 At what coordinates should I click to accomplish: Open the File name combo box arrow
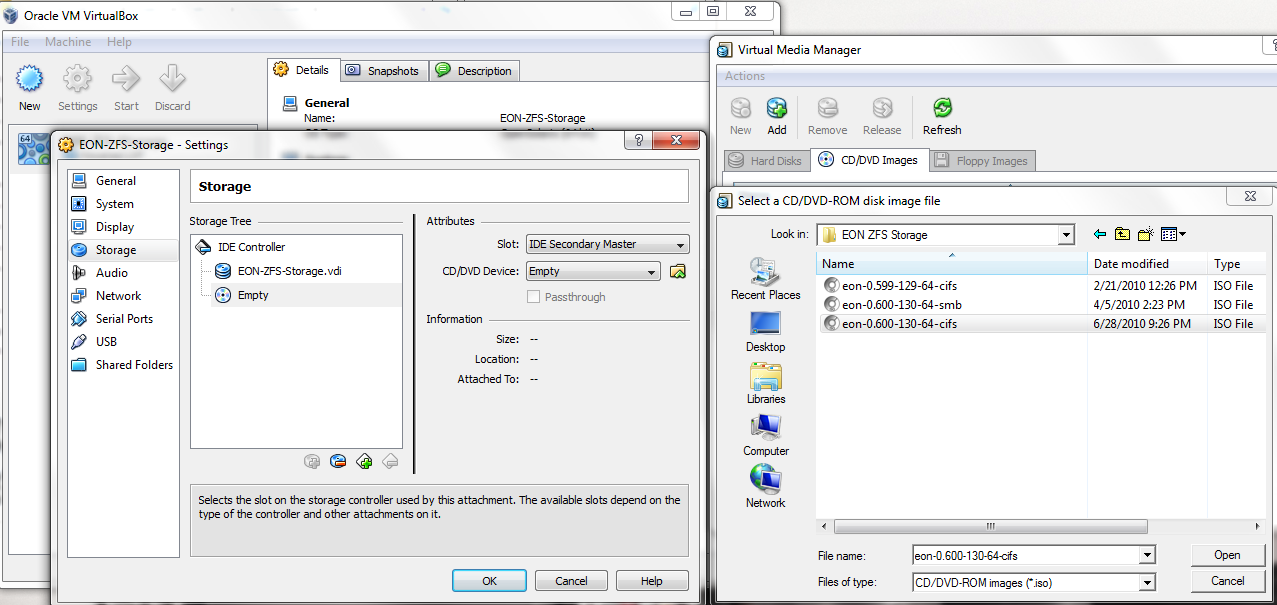point(1147,555)
